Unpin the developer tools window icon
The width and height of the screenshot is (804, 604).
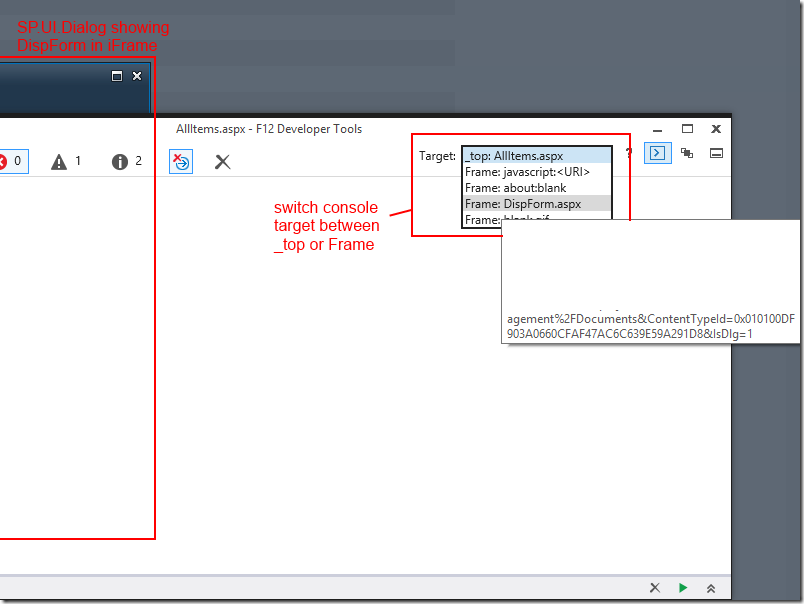(x=716, y=153)
